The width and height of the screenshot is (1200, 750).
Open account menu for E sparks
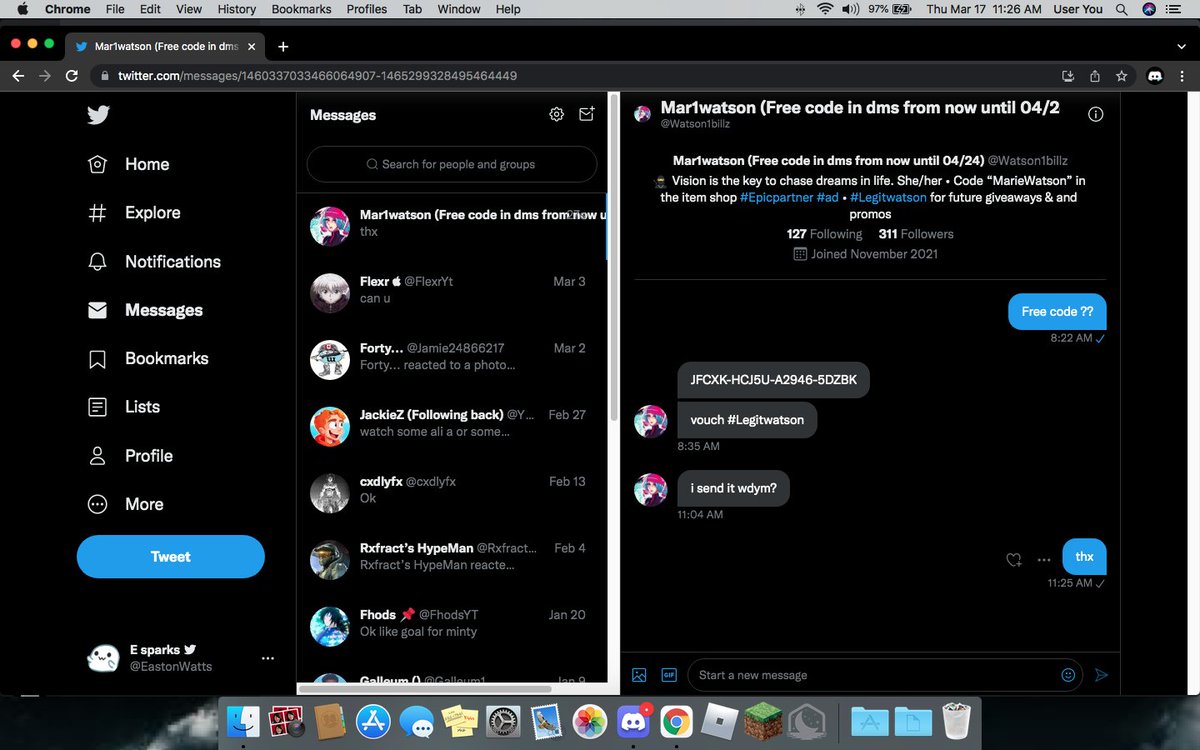267,658
